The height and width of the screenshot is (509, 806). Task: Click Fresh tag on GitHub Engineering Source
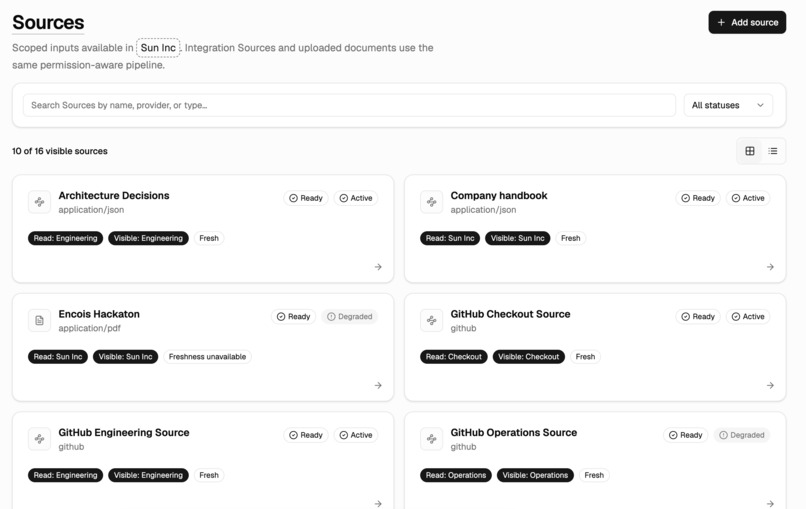tap(209, 475)
